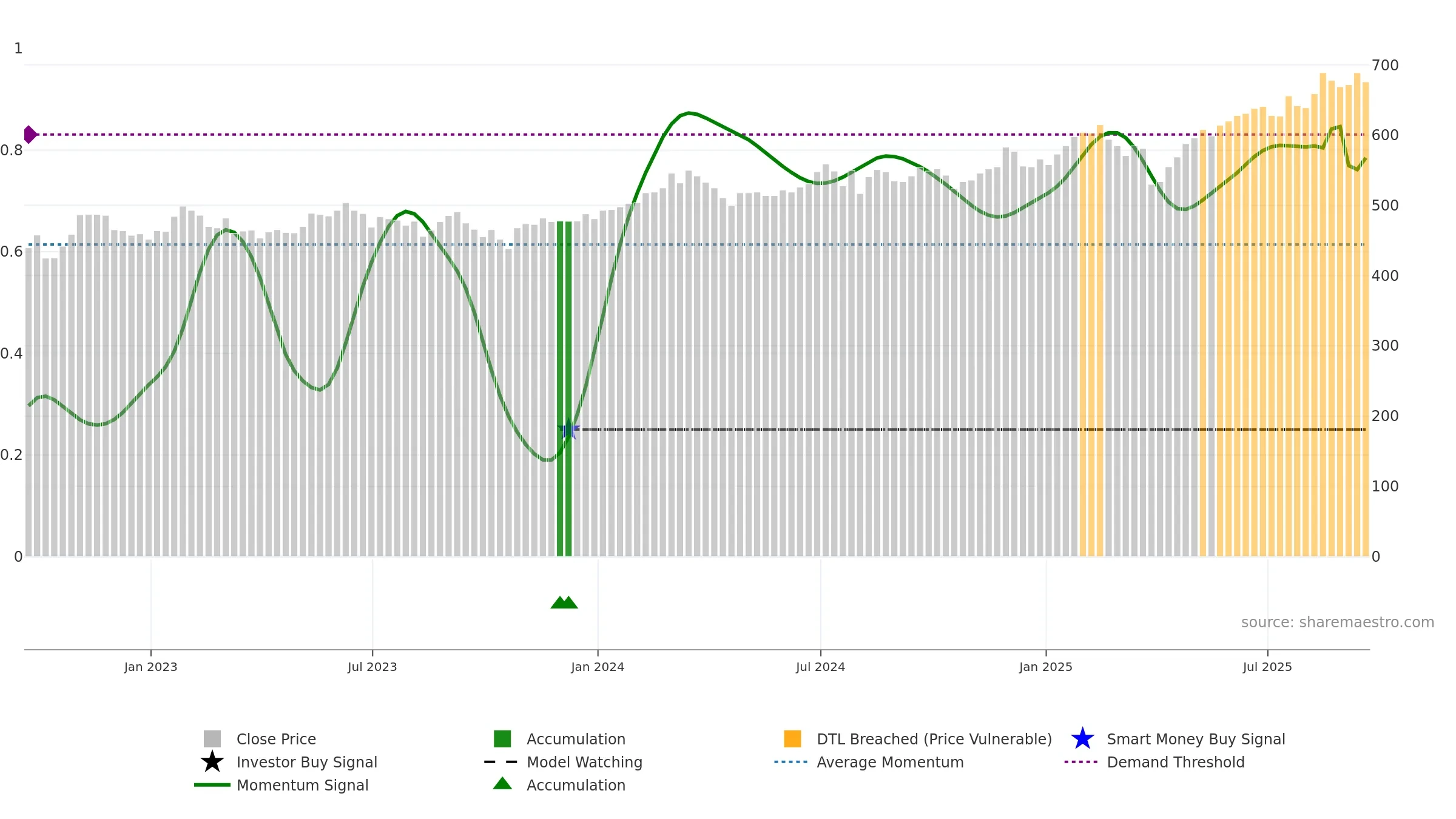This screenshot has width=1456, height=819.
Task: Click the green accumulation bars on chart
Action: pyautogui.click(x=564, y=389)
